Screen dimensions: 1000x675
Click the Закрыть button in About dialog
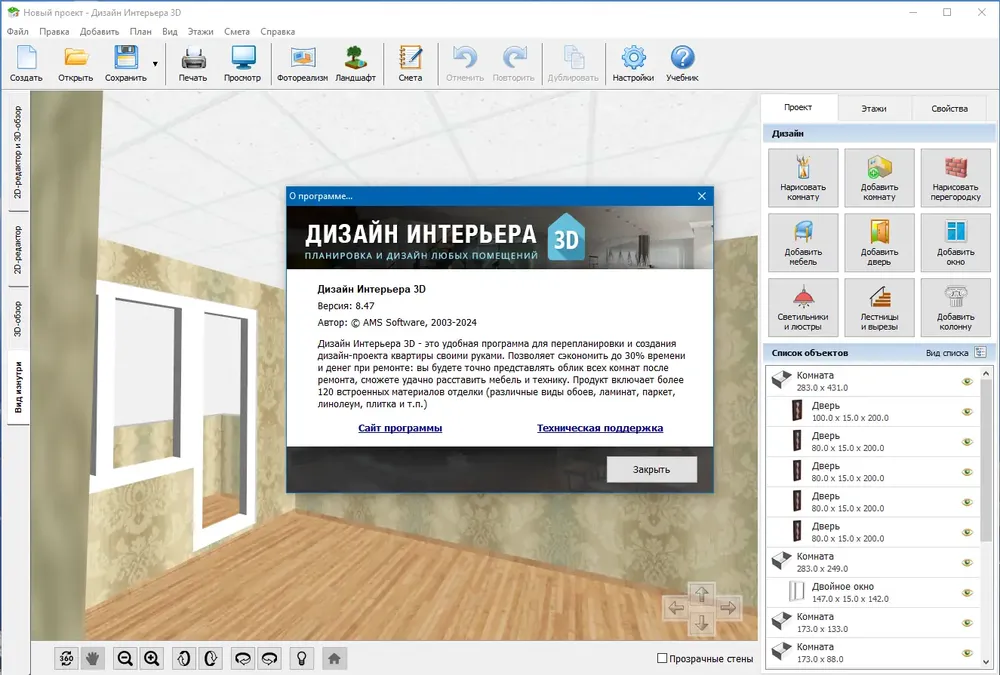pyautogui.click(x=651, y=470)
